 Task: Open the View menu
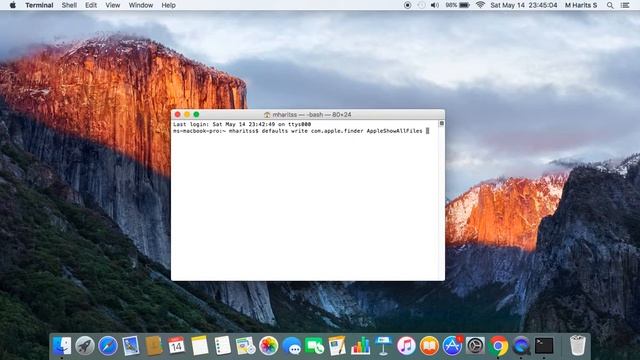pyautogui.click(x=113, y=5)
